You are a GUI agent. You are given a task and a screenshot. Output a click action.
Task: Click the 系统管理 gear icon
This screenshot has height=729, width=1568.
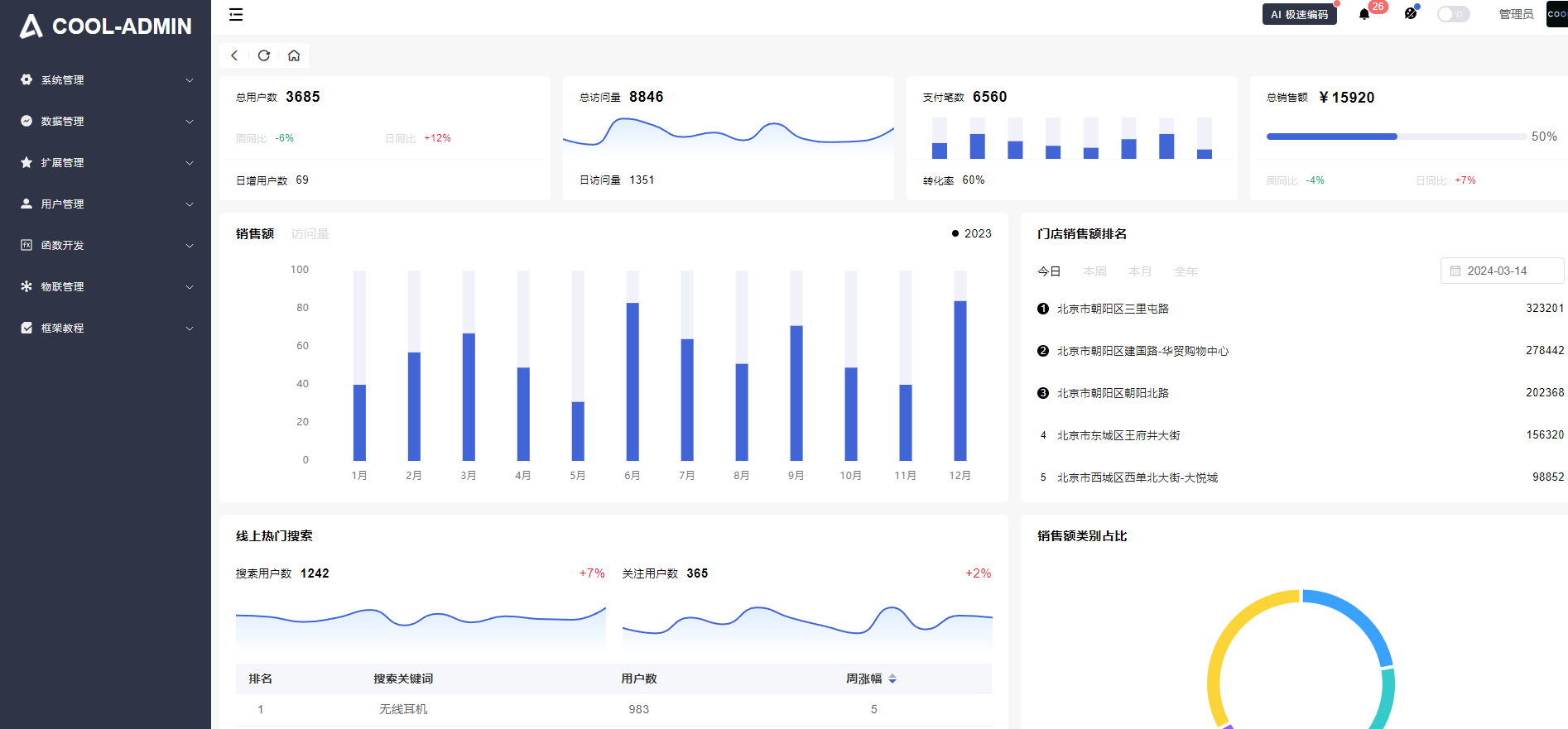[x=26, y=79]
